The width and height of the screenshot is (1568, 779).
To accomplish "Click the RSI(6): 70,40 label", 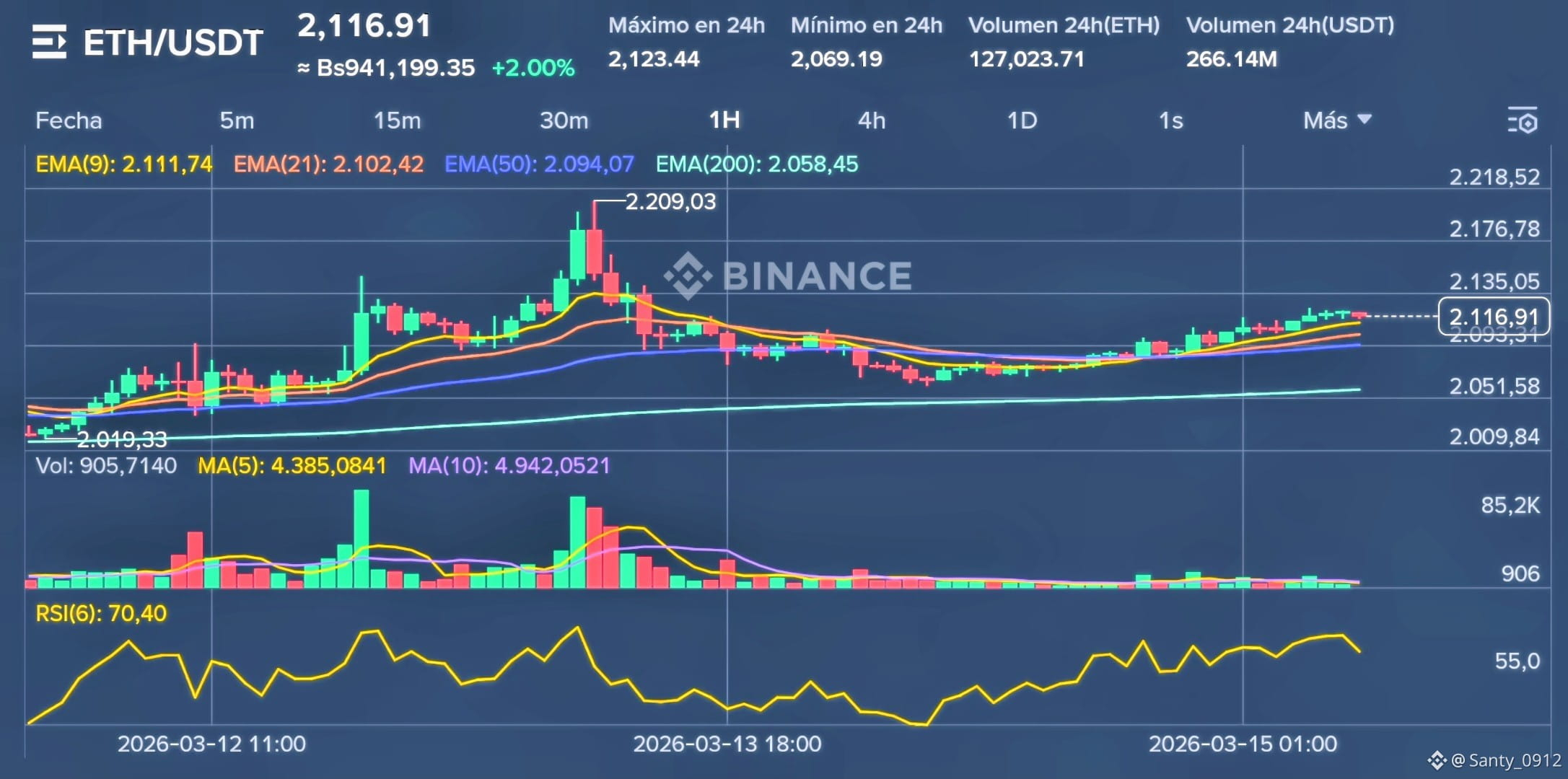I will (x=101, y=614).
